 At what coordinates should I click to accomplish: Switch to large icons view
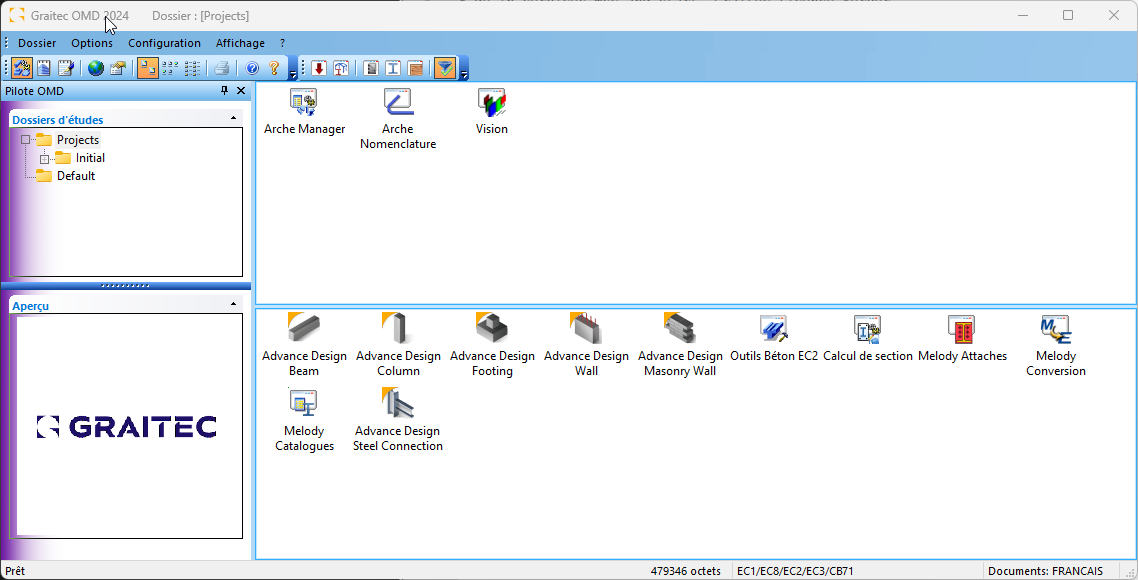[147, 68]
